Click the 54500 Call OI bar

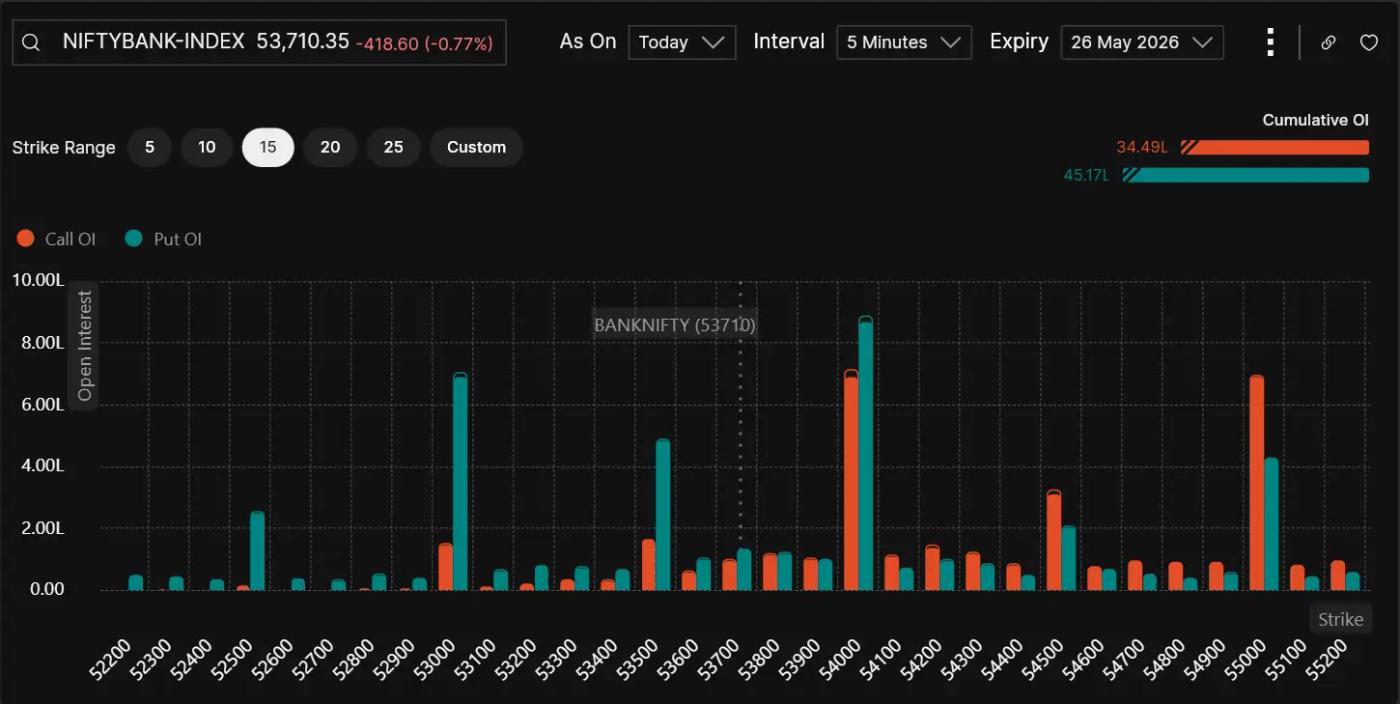point(1054,540)
